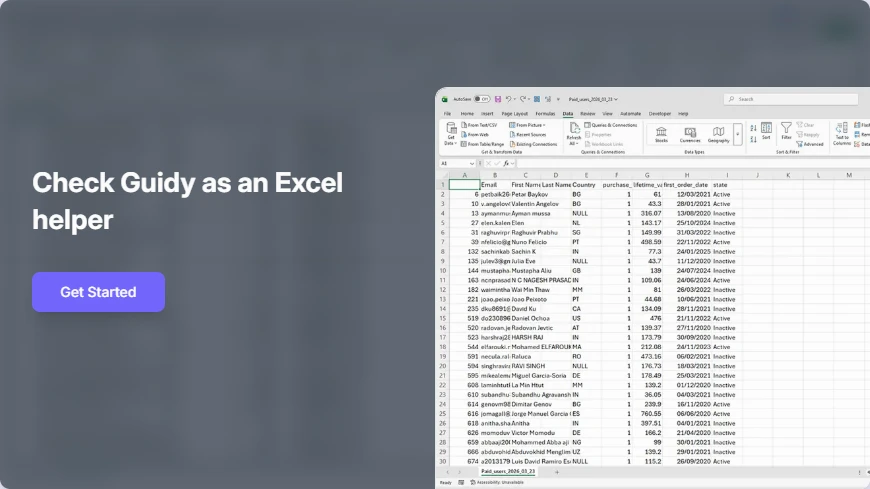Click Sort A to Z icon
The image size is (870, 489).
pos(753,128)
